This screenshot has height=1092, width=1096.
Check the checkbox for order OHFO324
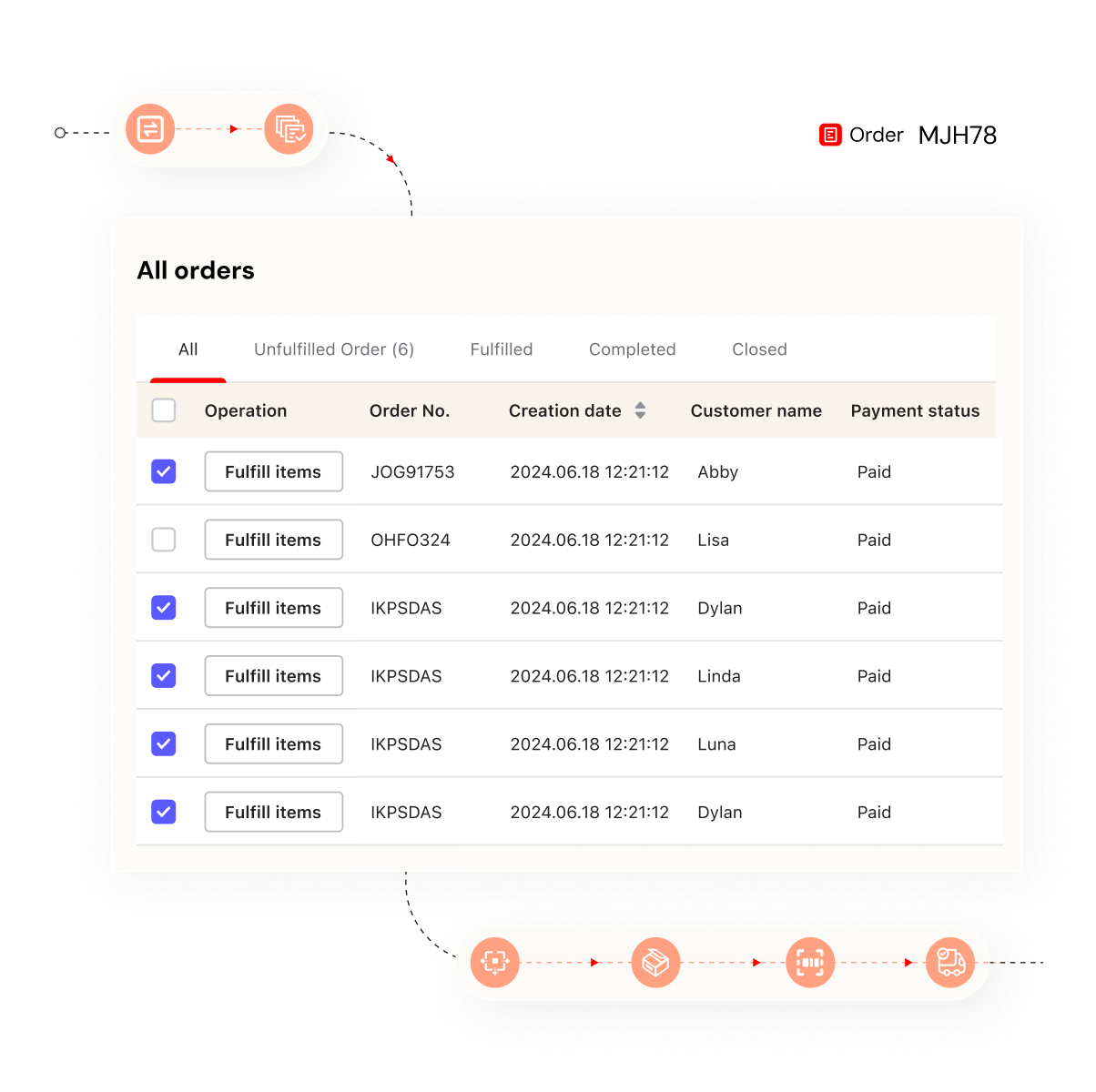coord(164,540)
